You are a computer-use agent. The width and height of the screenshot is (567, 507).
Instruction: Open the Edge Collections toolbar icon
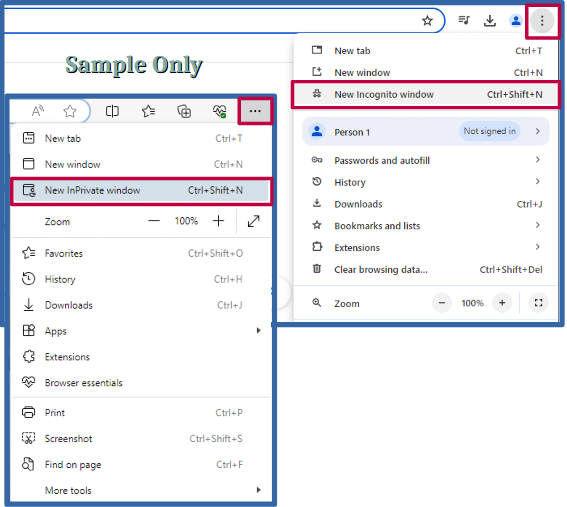pyautogui.click(x=184, y=111)
